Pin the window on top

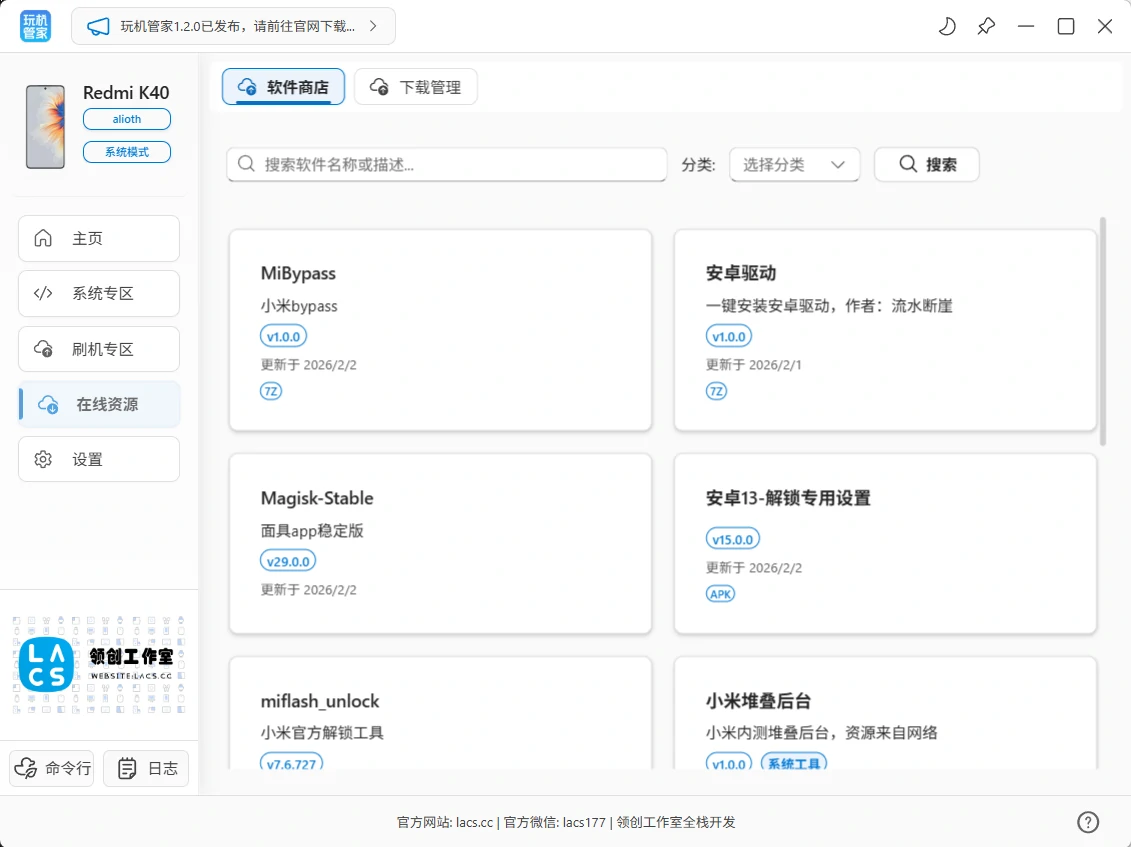coord(986,27)
